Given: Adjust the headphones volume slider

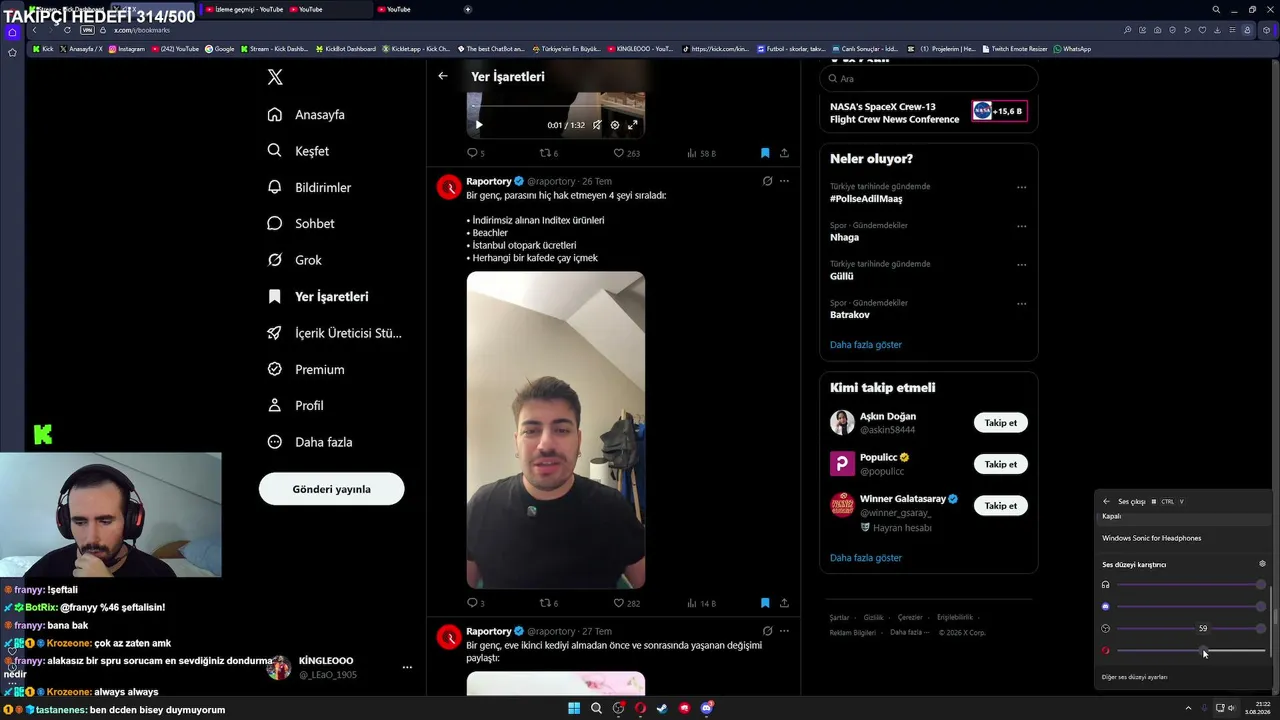Looking at the screenshot, I should point(1191,585).
